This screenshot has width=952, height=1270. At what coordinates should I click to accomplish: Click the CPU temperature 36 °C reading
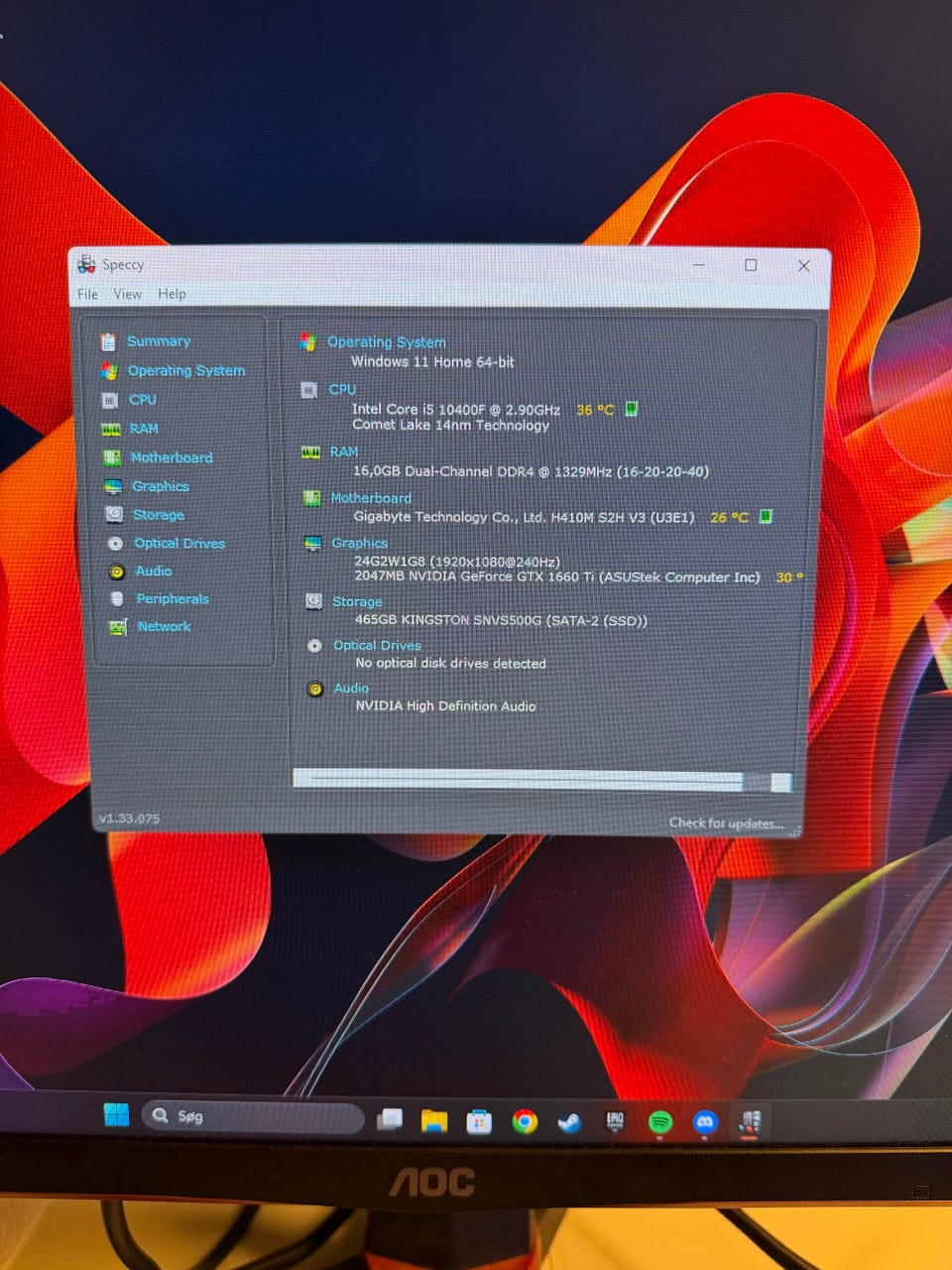(595, 410)
